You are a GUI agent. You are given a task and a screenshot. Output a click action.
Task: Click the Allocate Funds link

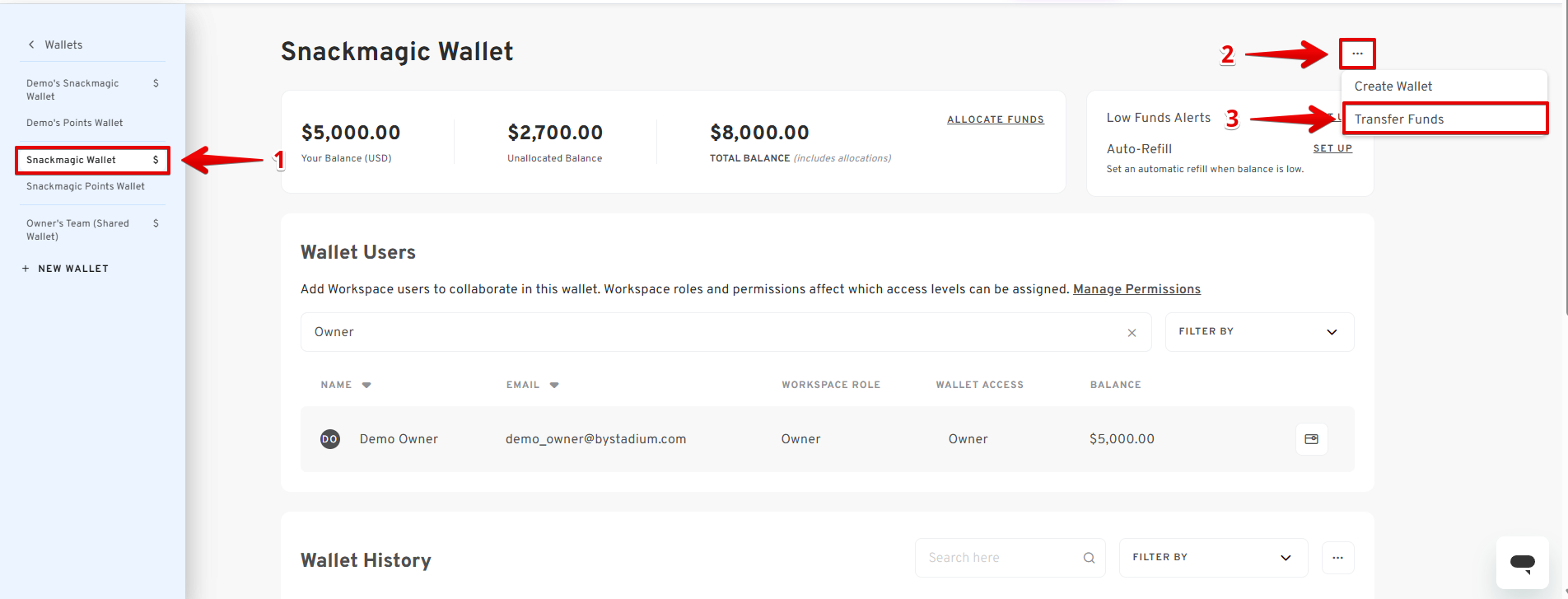[995, 119]
